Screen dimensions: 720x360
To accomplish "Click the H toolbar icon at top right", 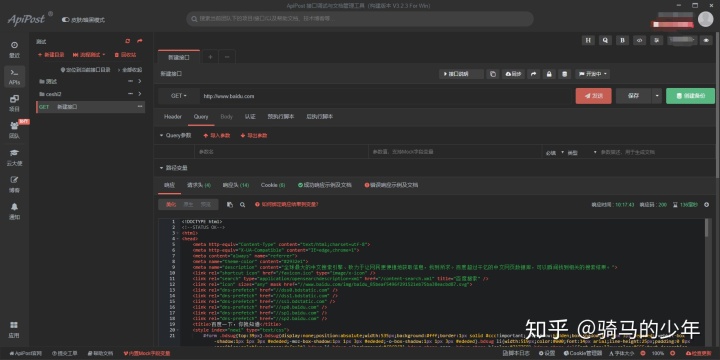I will point(588,40).
